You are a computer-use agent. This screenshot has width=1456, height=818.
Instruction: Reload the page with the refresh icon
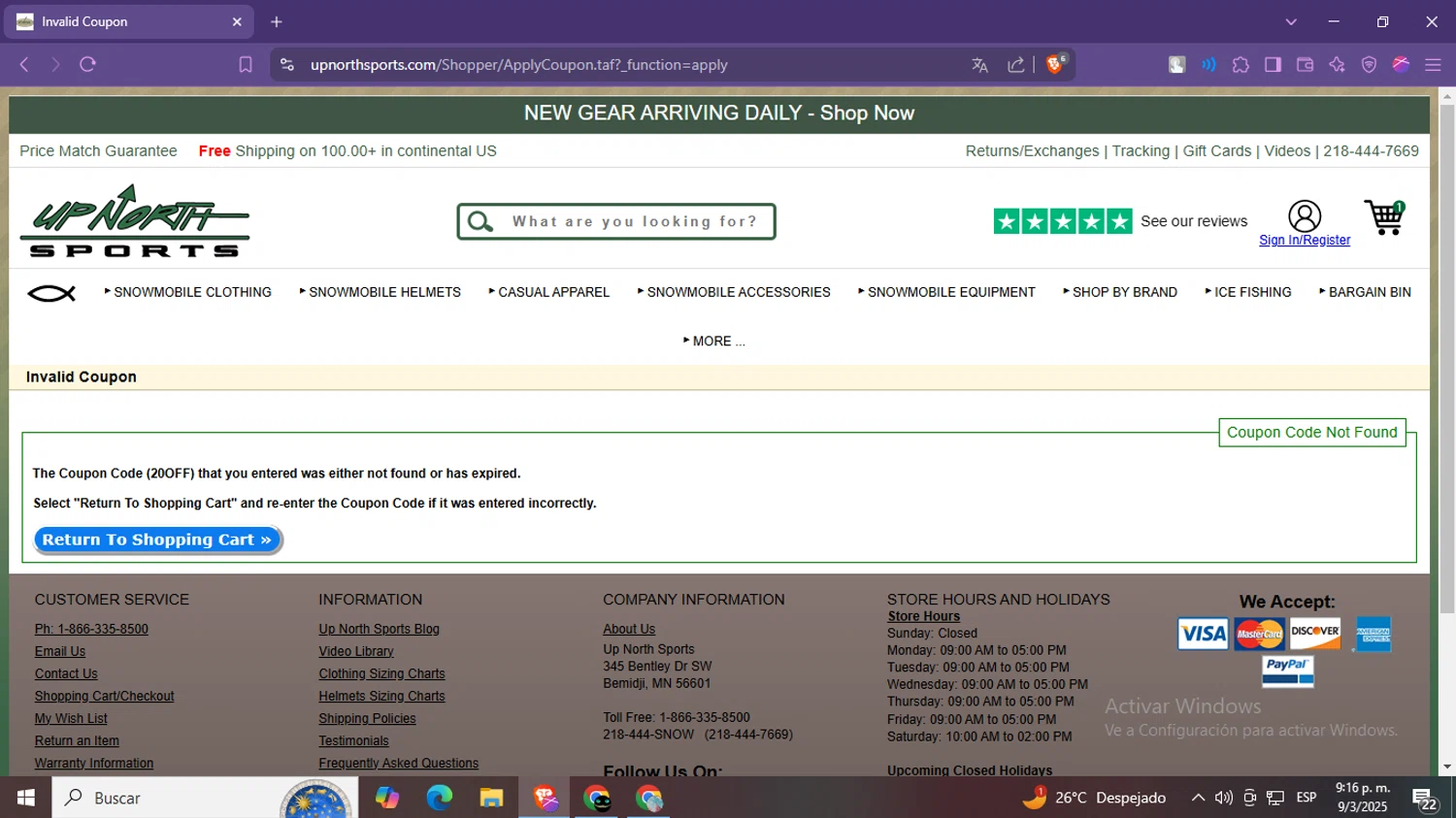point(88,65)
